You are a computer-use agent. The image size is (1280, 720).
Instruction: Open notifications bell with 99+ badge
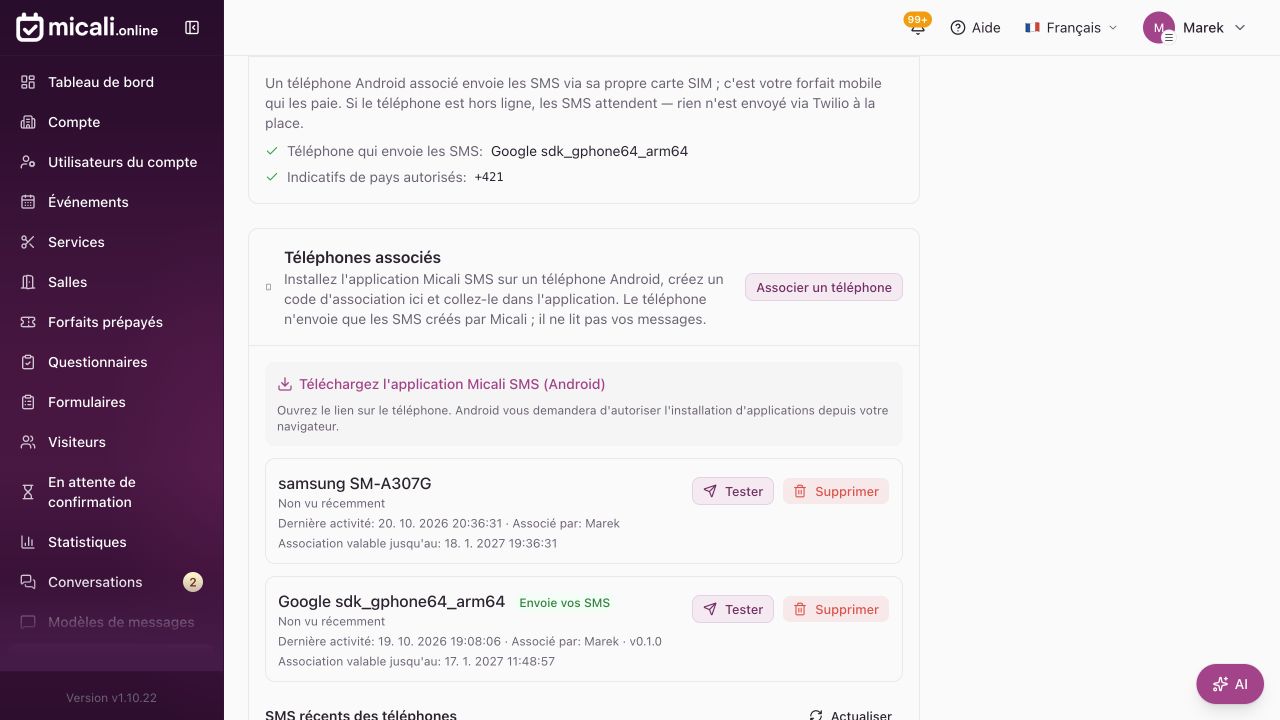917,27
